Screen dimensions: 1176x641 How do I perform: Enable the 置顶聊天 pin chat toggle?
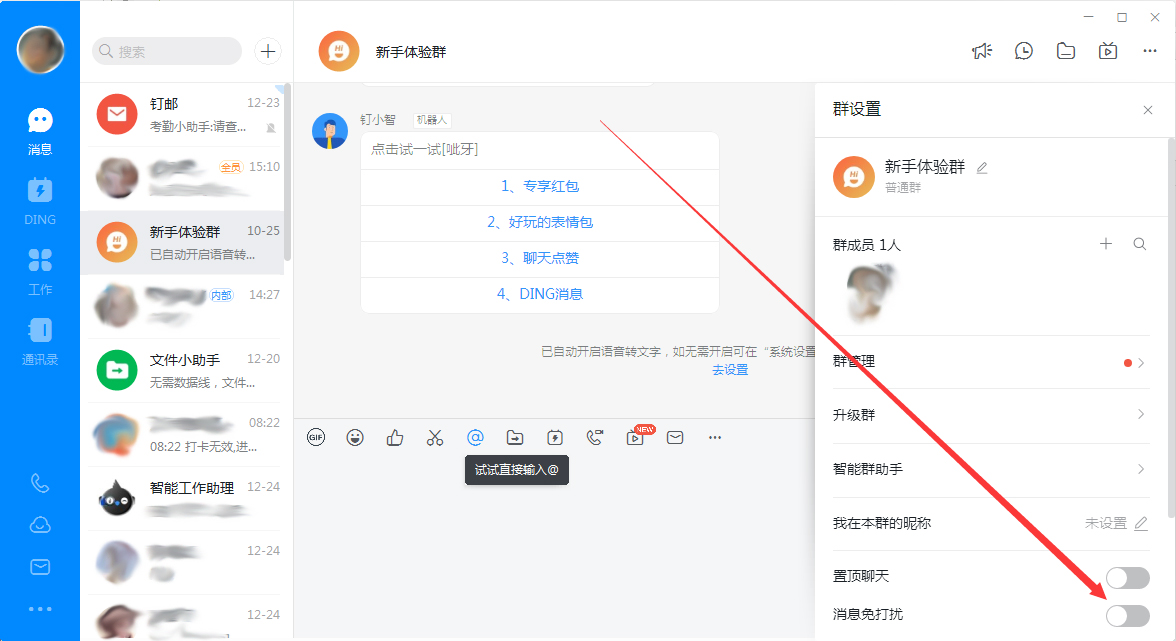1128,578
